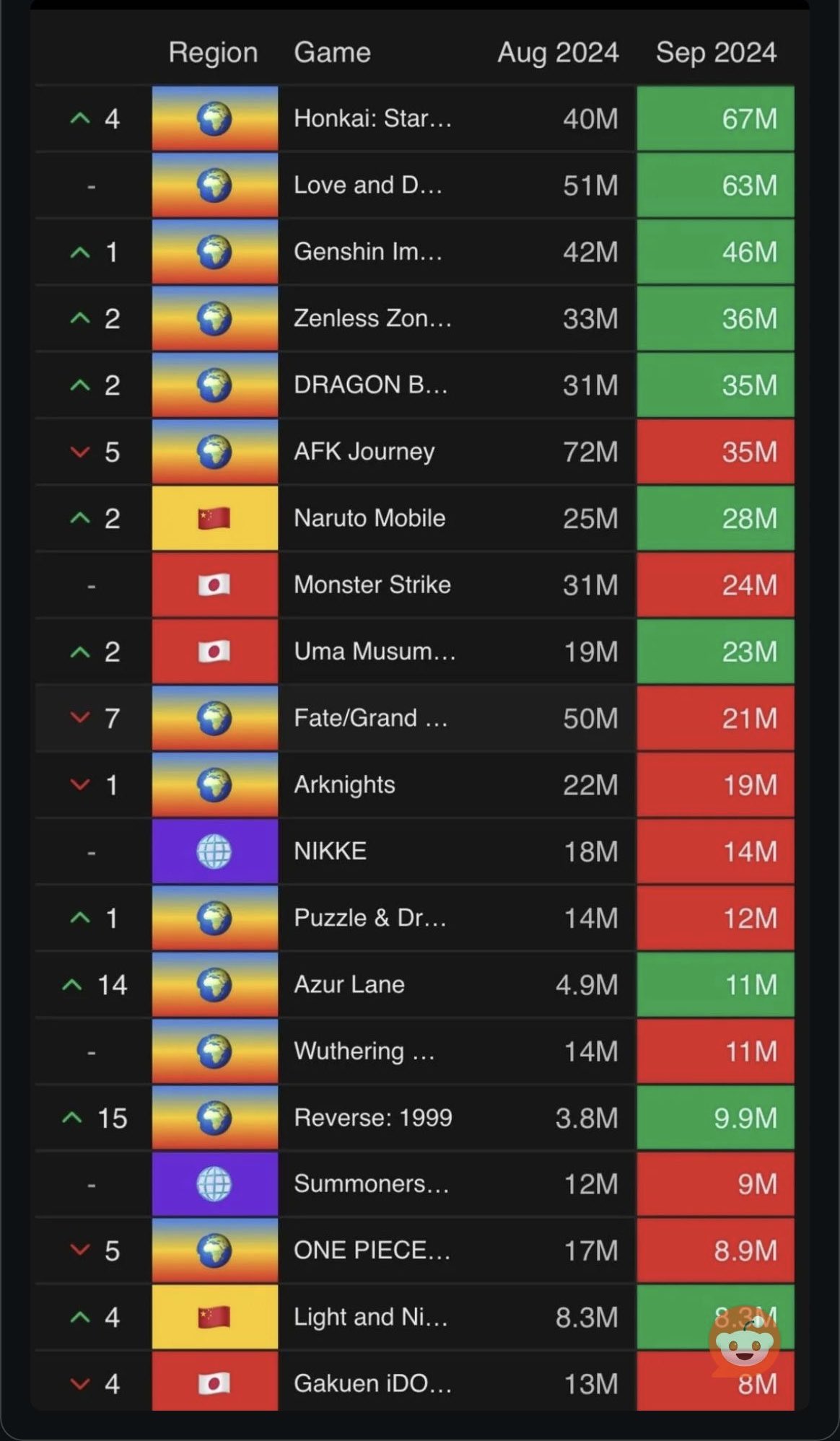Click the Game column header
This screenshot has width=840, height=1441.
coord(332,53)
